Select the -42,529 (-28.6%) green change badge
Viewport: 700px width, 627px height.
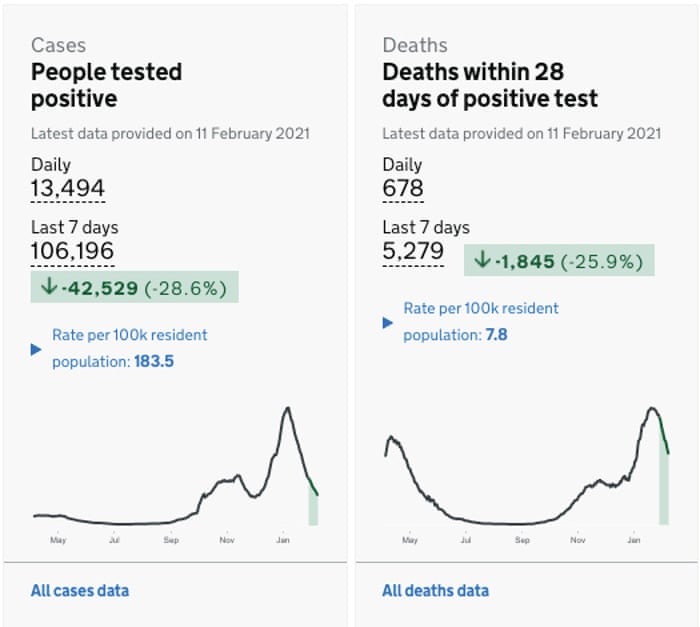[x=135, y=288]
